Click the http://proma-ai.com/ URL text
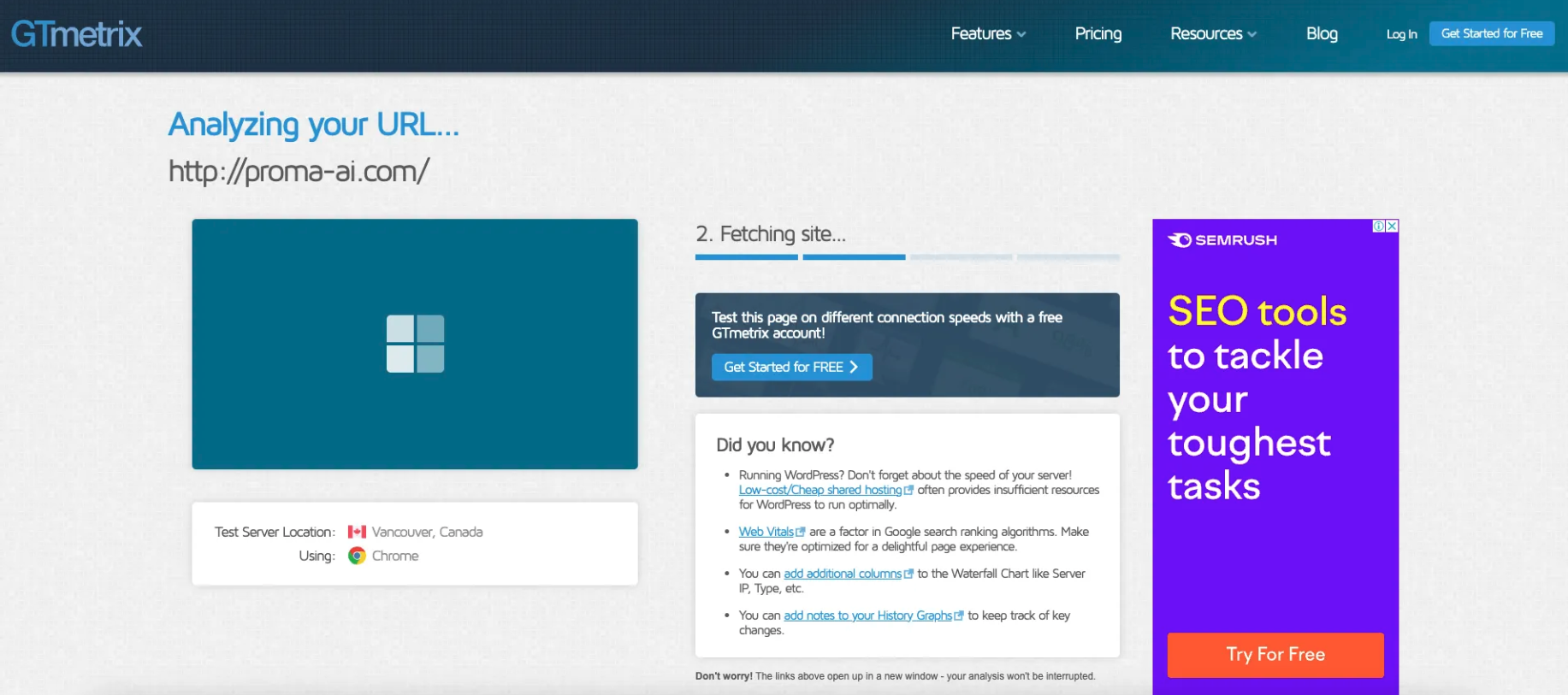1568x695 pixels. [x=299, y=172]
